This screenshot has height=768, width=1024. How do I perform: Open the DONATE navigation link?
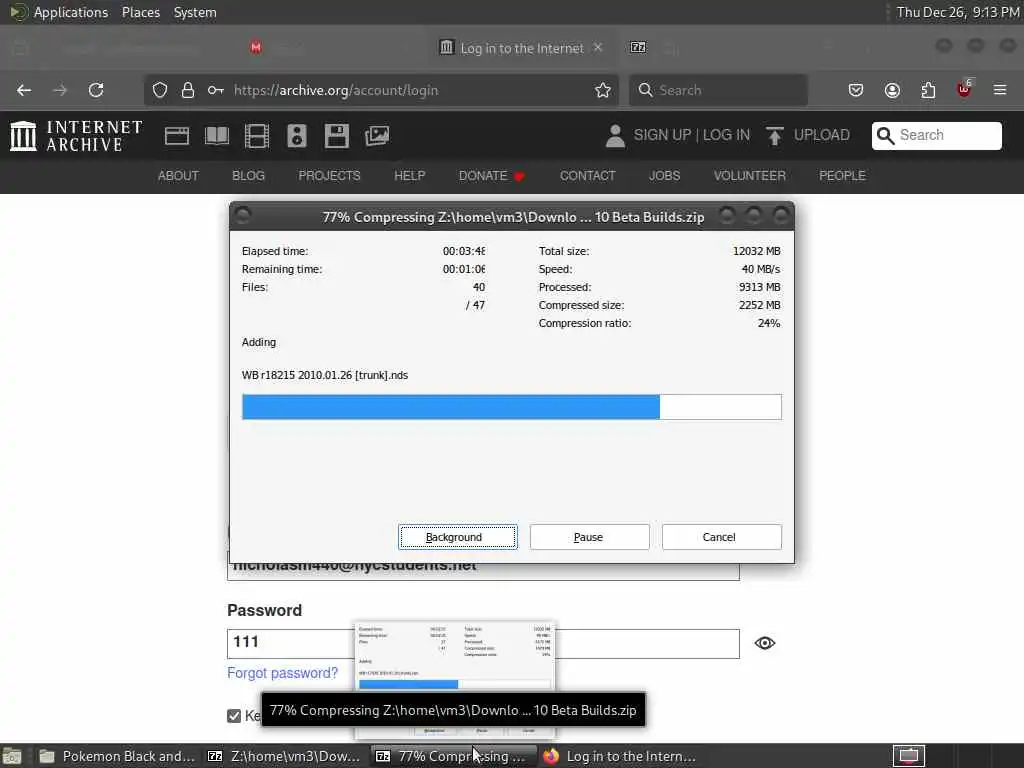tap(491, 176)
